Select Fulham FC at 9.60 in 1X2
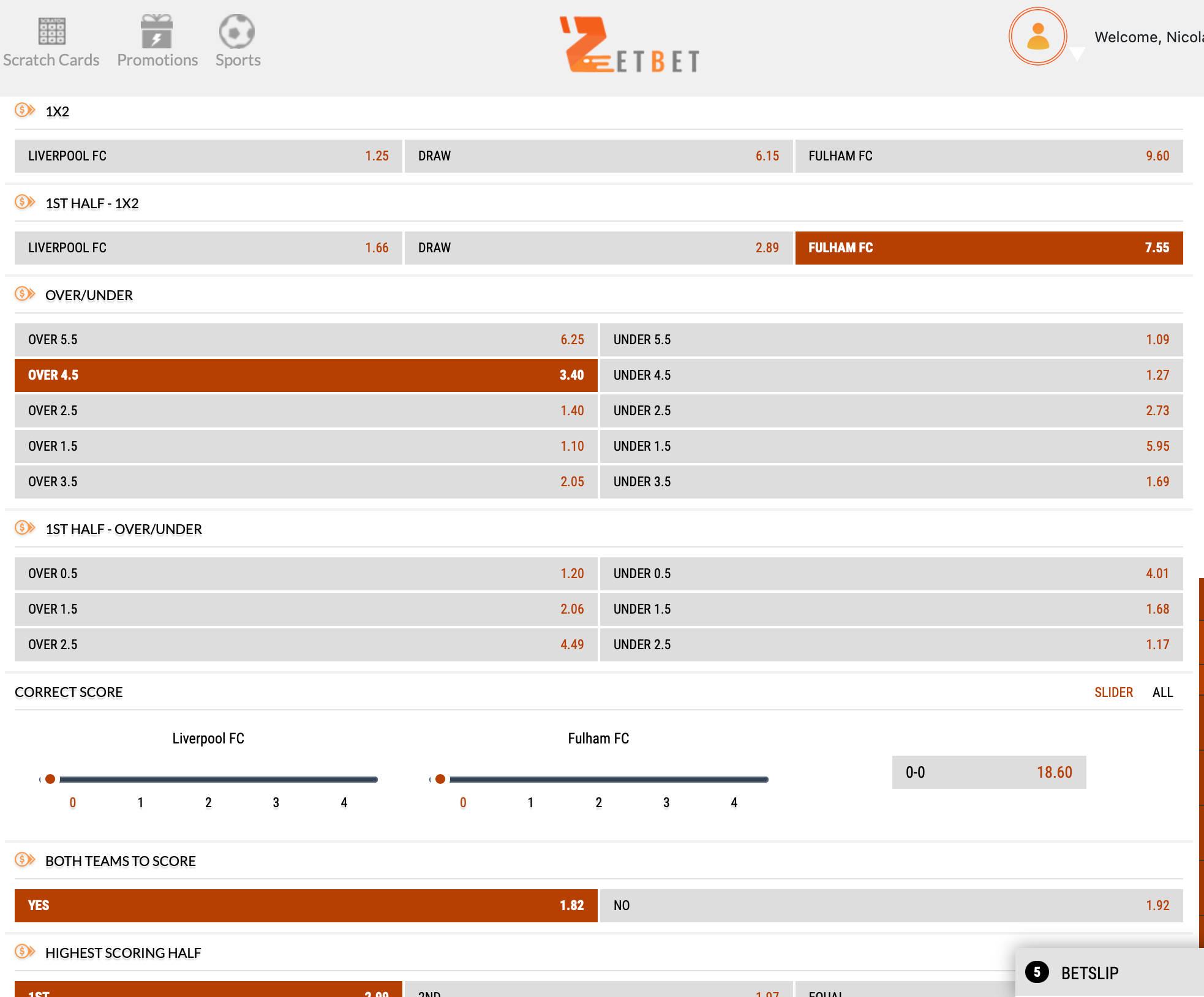The height and width of the screenshot is (997, 1204). pos(989,156)
